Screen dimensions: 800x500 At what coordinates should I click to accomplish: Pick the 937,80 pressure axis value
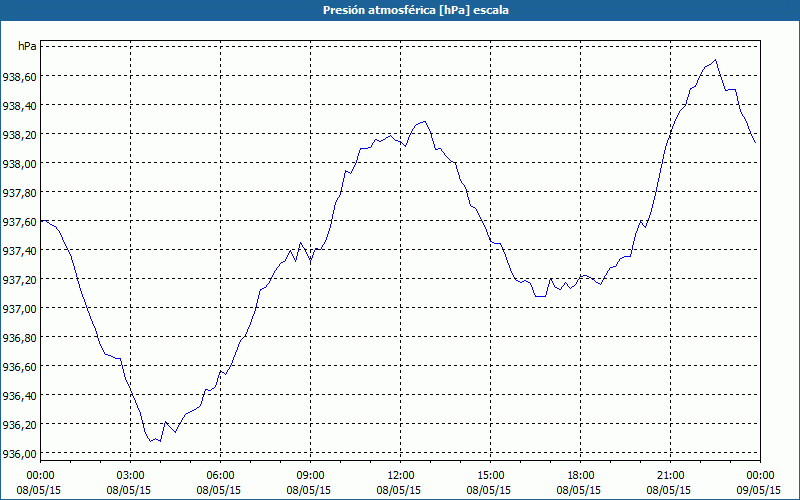click(x=19, y=192)
